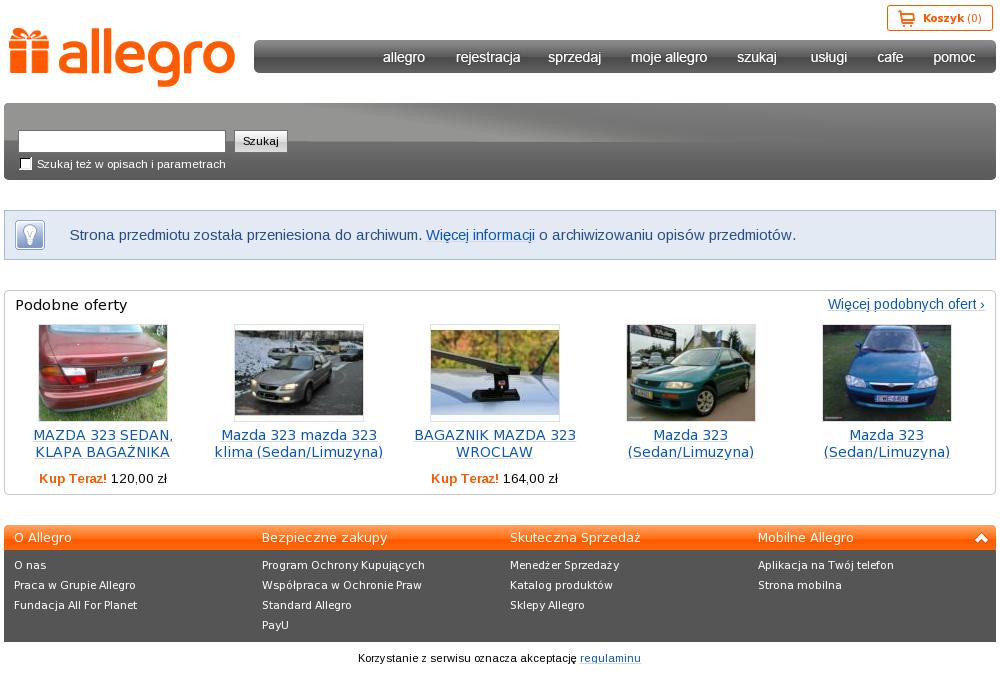This screenshot has width=1000, height=678.
Task: Open the cafe menu item
Action: coord(890,57)
